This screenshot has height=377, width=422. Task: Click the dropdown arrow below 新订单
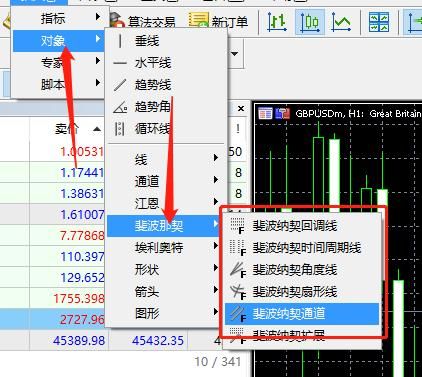[235, 54]
